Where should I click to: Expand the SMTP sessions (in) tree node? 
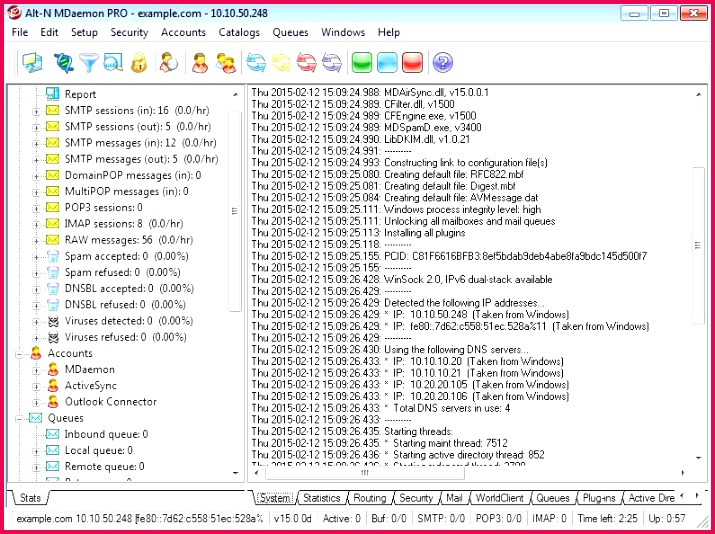coord(36,111)
